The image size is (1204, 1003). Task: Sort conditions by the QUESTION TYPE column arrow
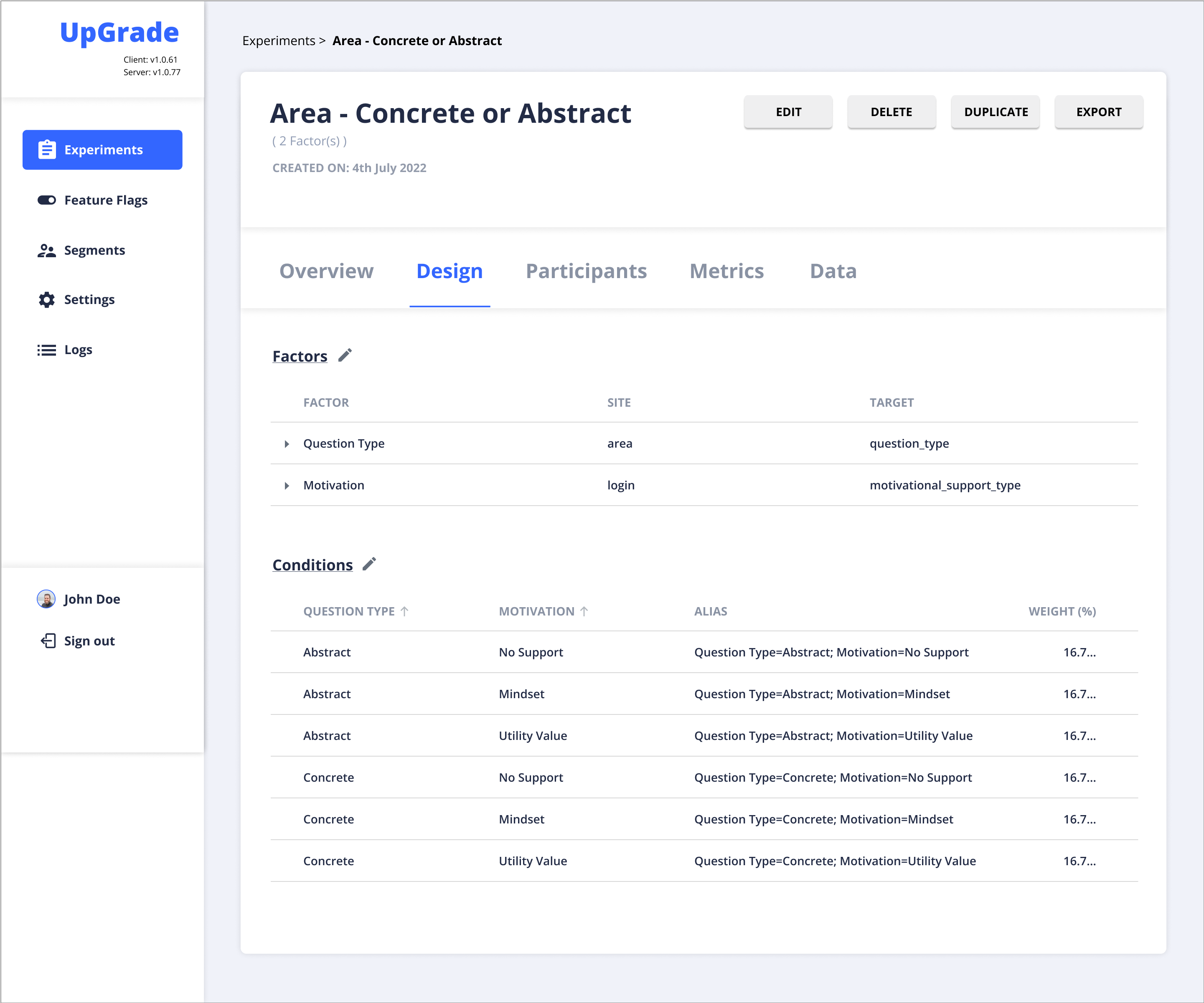(405, 611)
